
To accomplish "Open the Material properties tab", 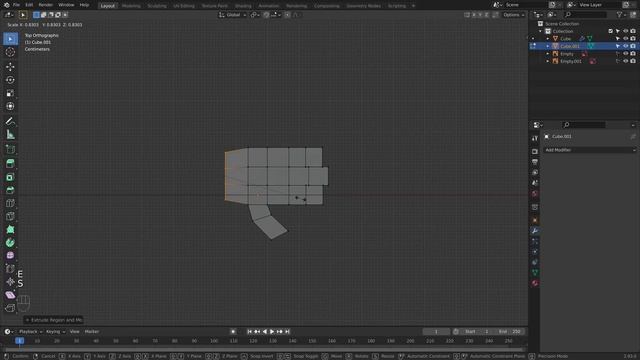I will coord(535,283).
